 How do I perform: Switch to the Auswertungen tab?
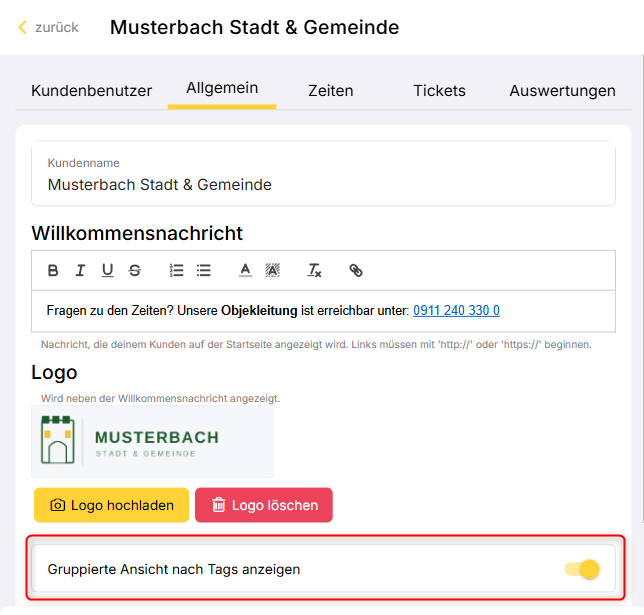pyautogui.click(x=562, y=91)
